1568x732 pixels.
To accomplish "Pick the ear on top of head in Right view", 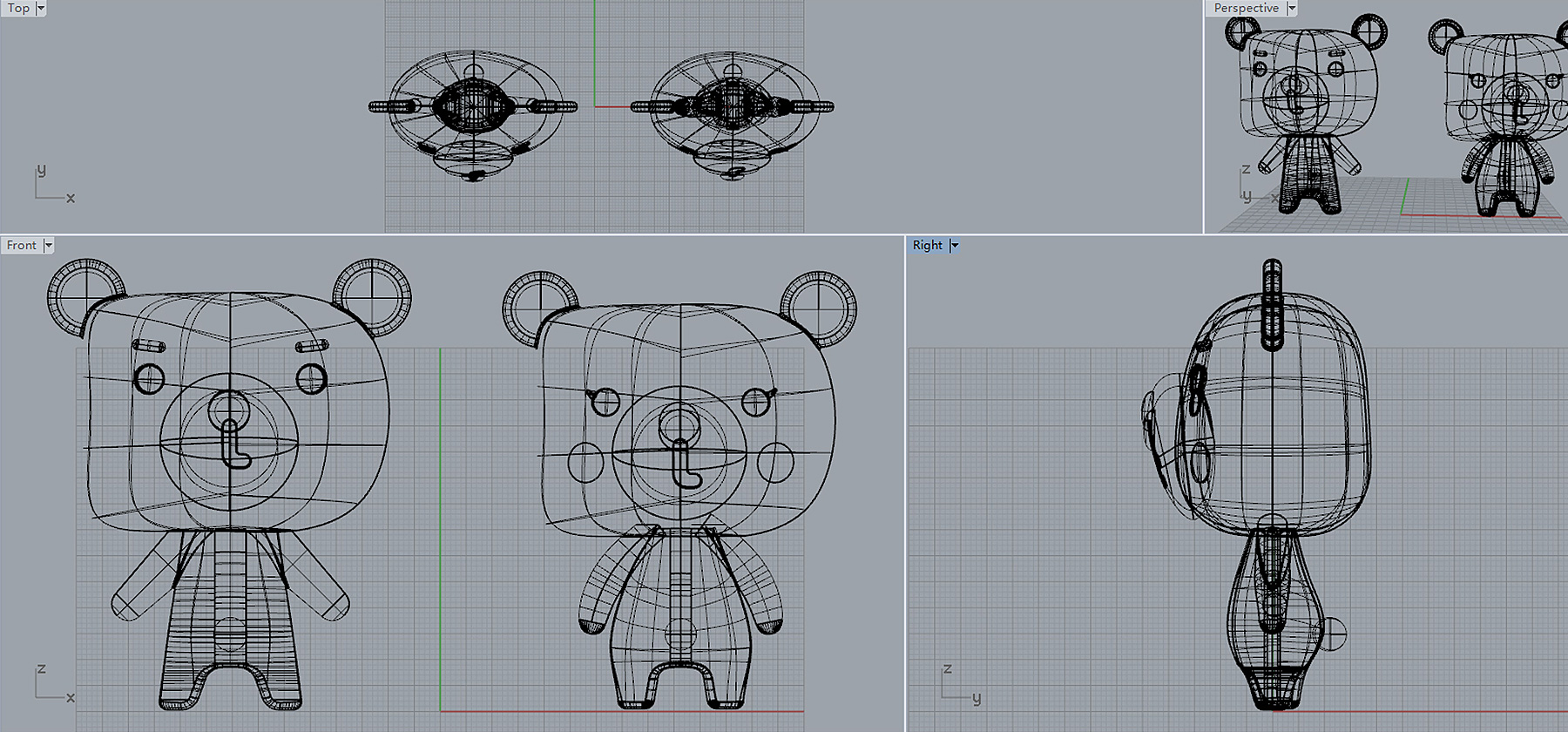I will 1272,303.
